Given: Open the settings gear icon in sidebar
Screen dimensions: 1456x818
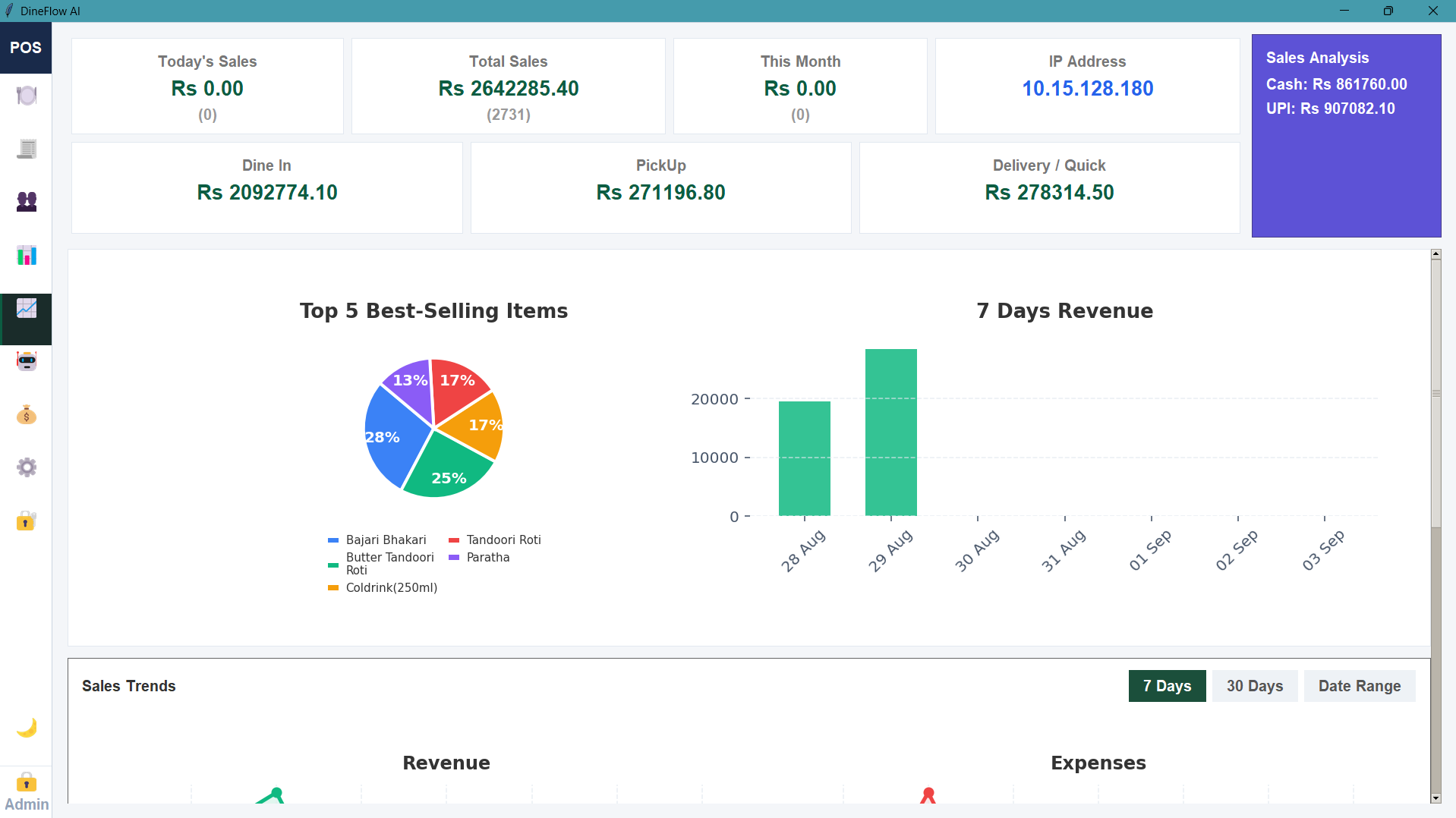Looking at the screenshot, I should [27, 467].
